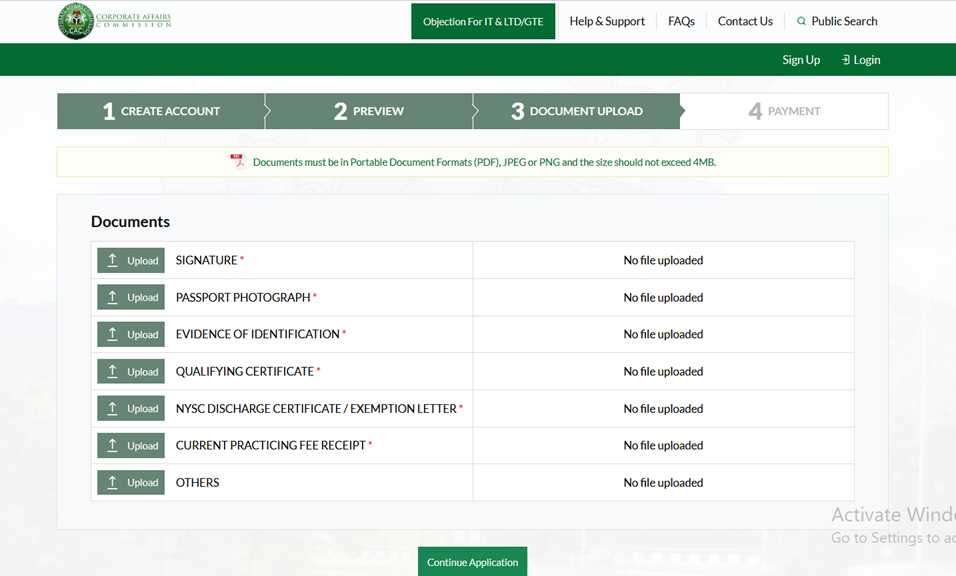Click 'No file uploaded' in the EVIDENCE OF IDENTIFICATION row

[663, 334]
